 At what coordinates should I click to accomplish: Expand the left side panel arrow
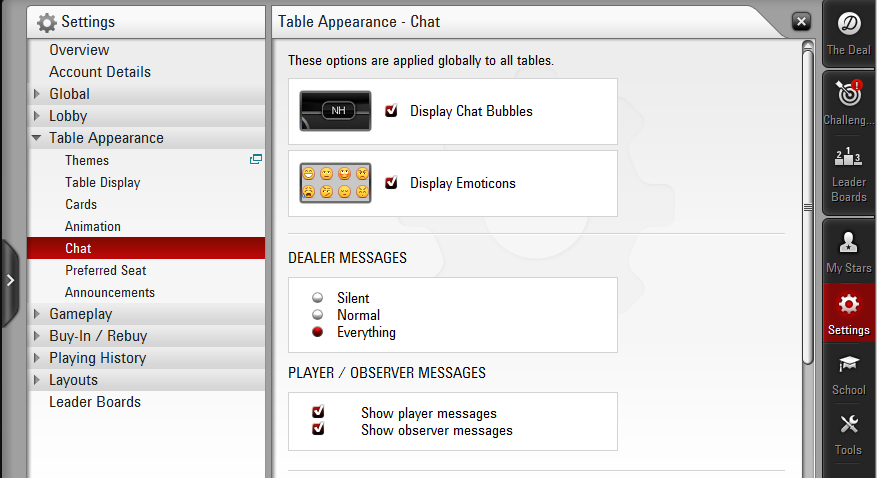[10, 281]
